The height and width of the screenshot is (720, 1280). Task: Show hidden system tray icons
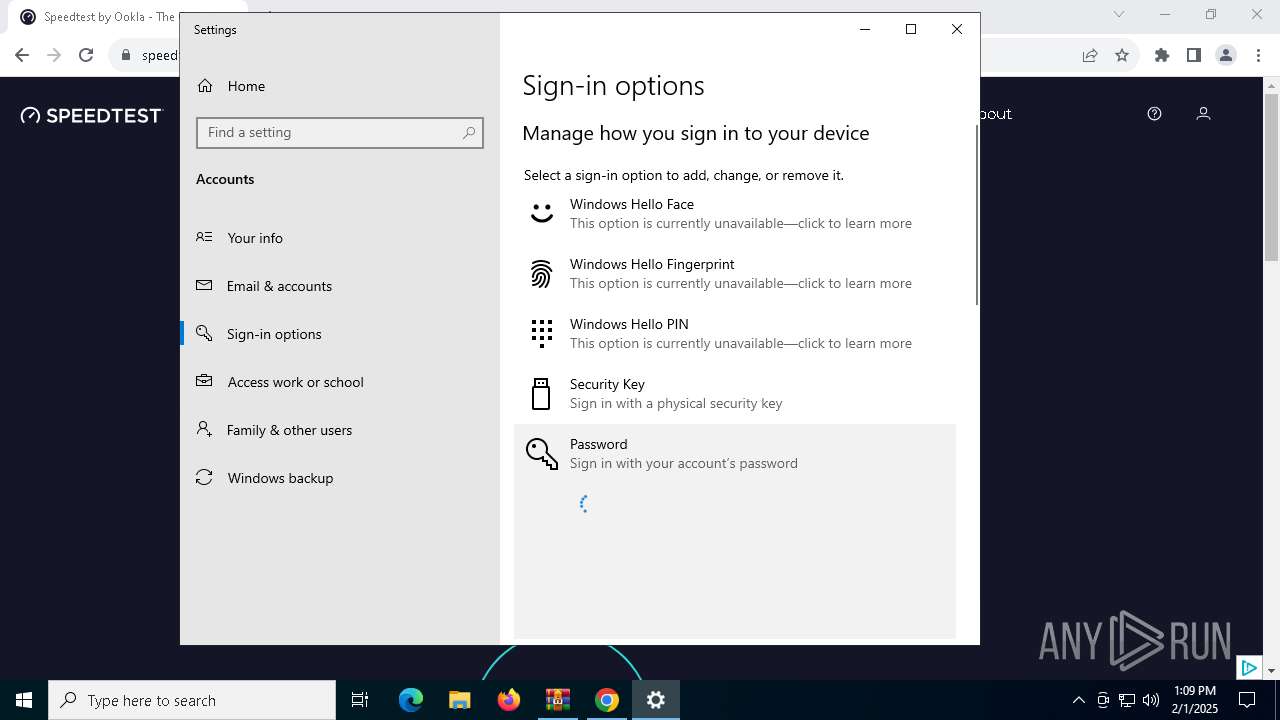point(1078,700)
